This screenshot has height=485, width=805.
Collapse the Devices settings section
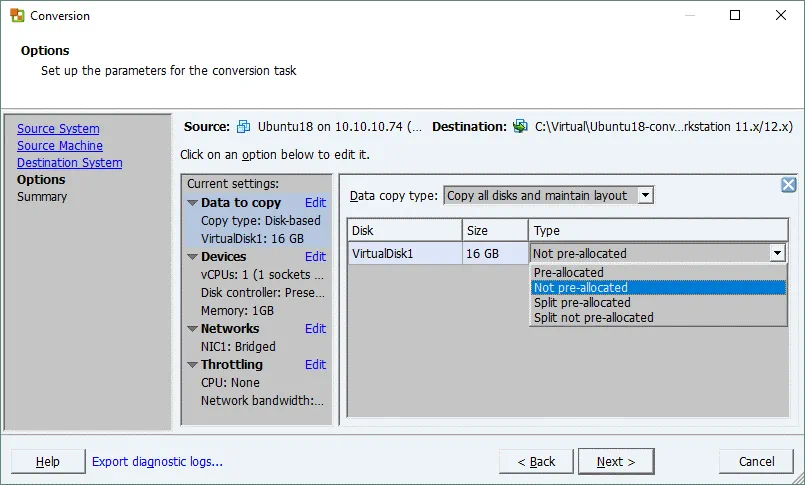tap(192, 257)
